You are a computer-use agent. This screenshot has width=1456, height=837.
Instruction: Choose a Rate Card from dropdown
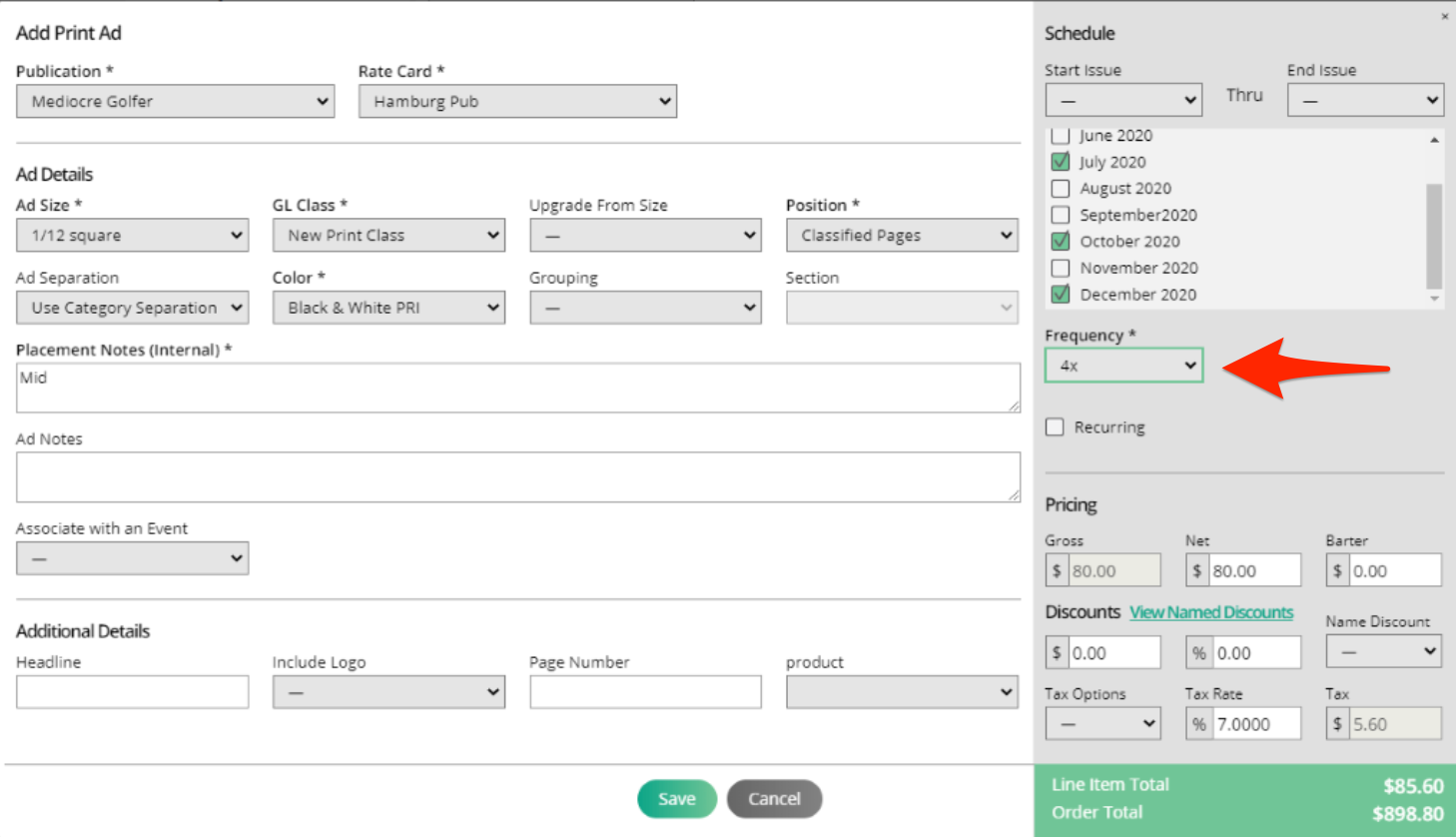click(517, 101)
